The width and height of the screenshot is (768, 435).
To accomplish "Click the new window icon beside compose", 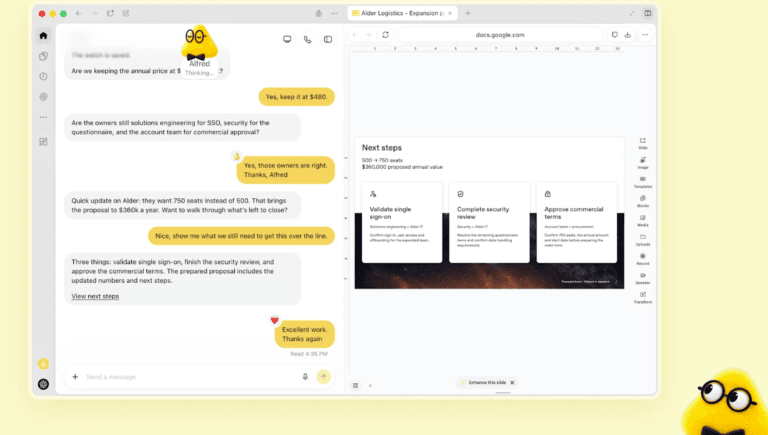I will pos(110,14).
